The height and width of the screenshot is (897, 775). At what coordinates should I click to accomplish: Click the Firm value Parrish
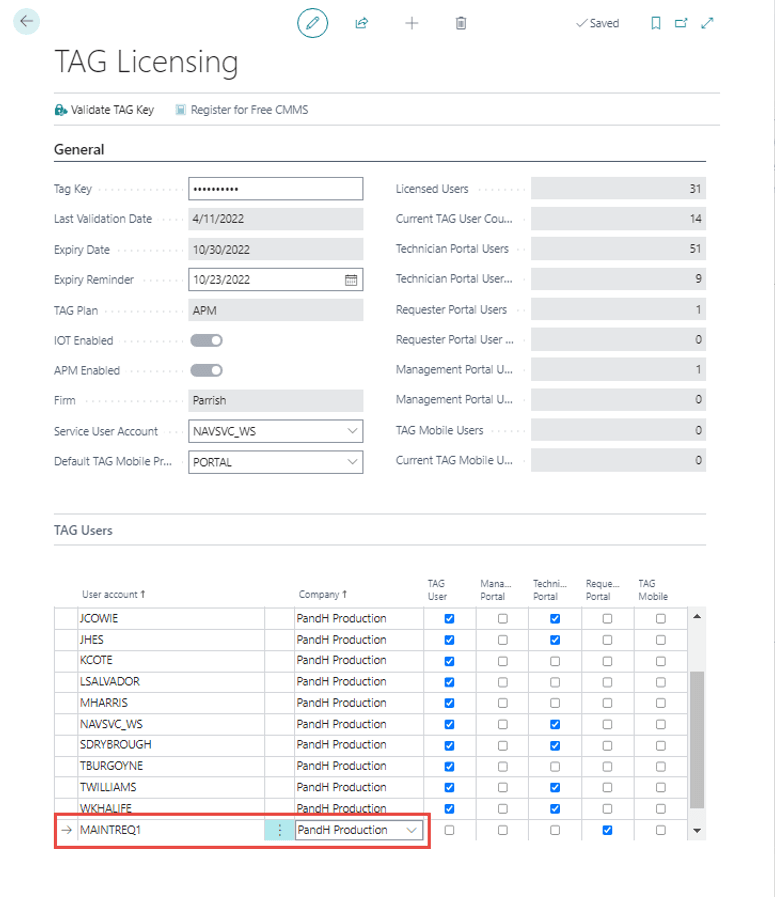tap(276, 400)
